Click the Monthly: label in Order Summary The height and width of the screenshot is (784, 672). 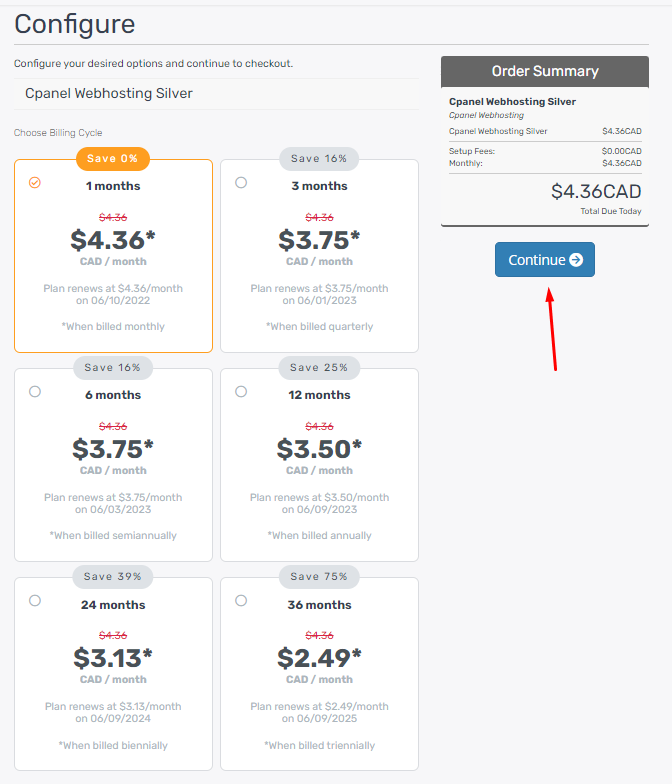click(466, 164)
